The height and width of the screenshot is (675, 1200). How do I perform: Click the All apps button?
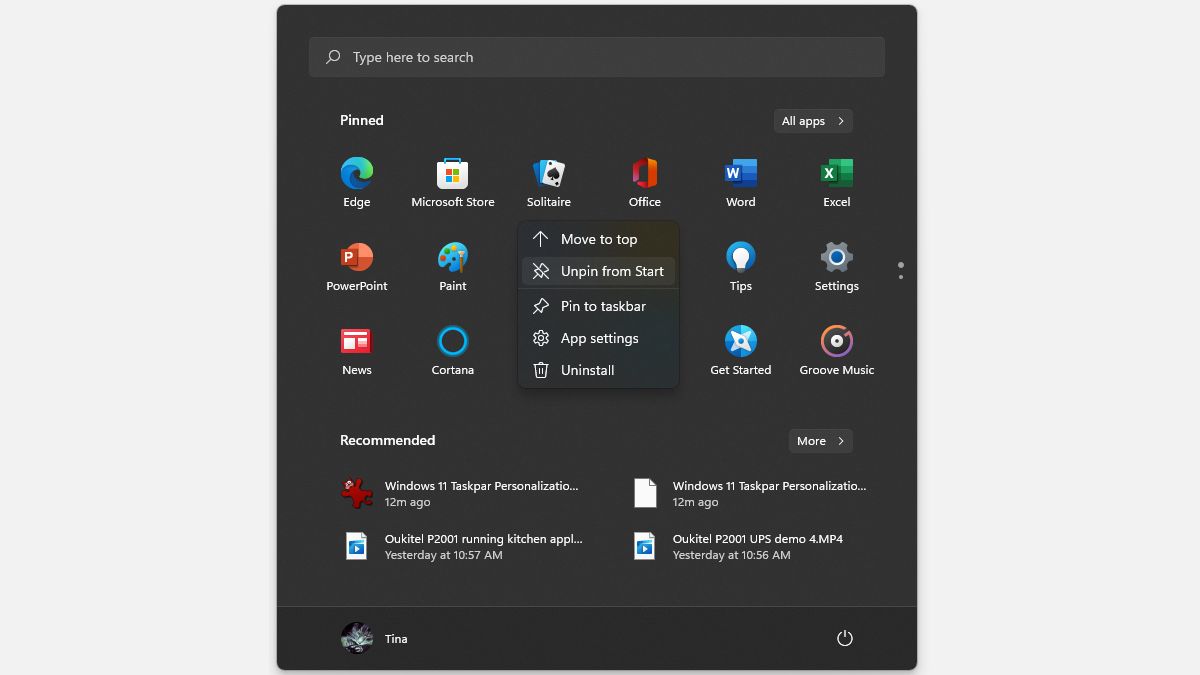click(x=813, y=121)
